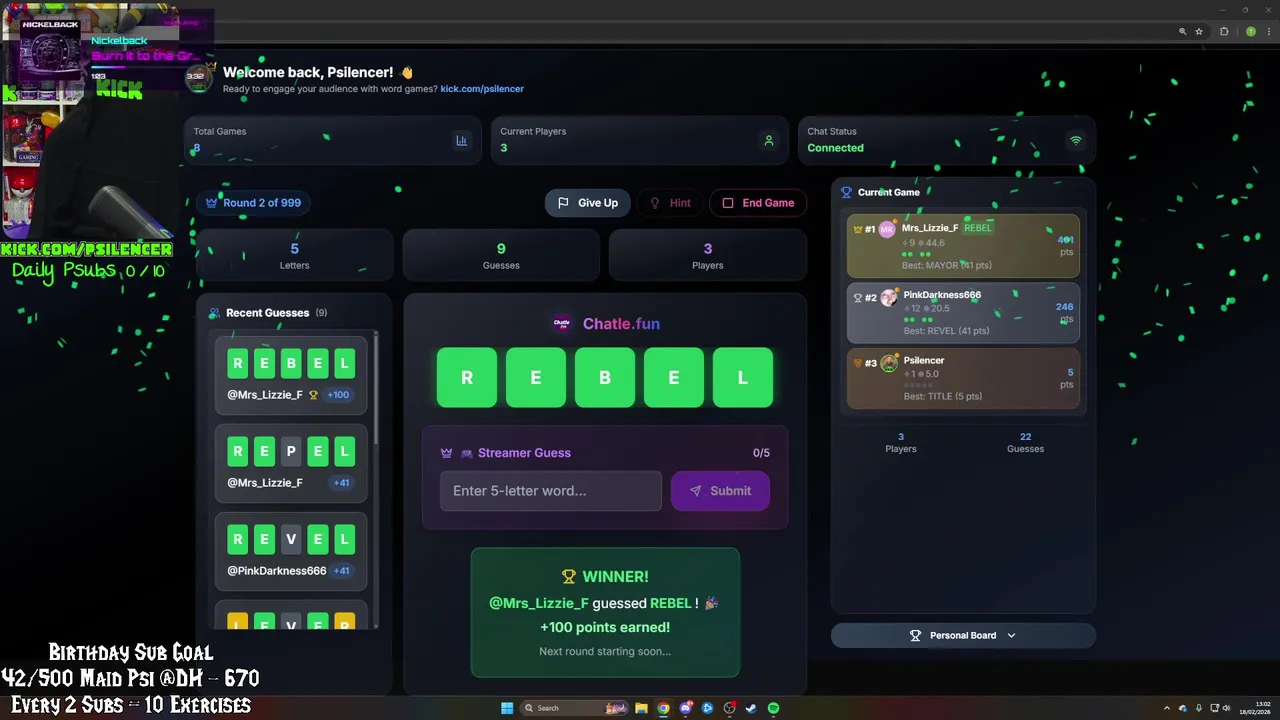Click the End Game button

coord(758,203)
